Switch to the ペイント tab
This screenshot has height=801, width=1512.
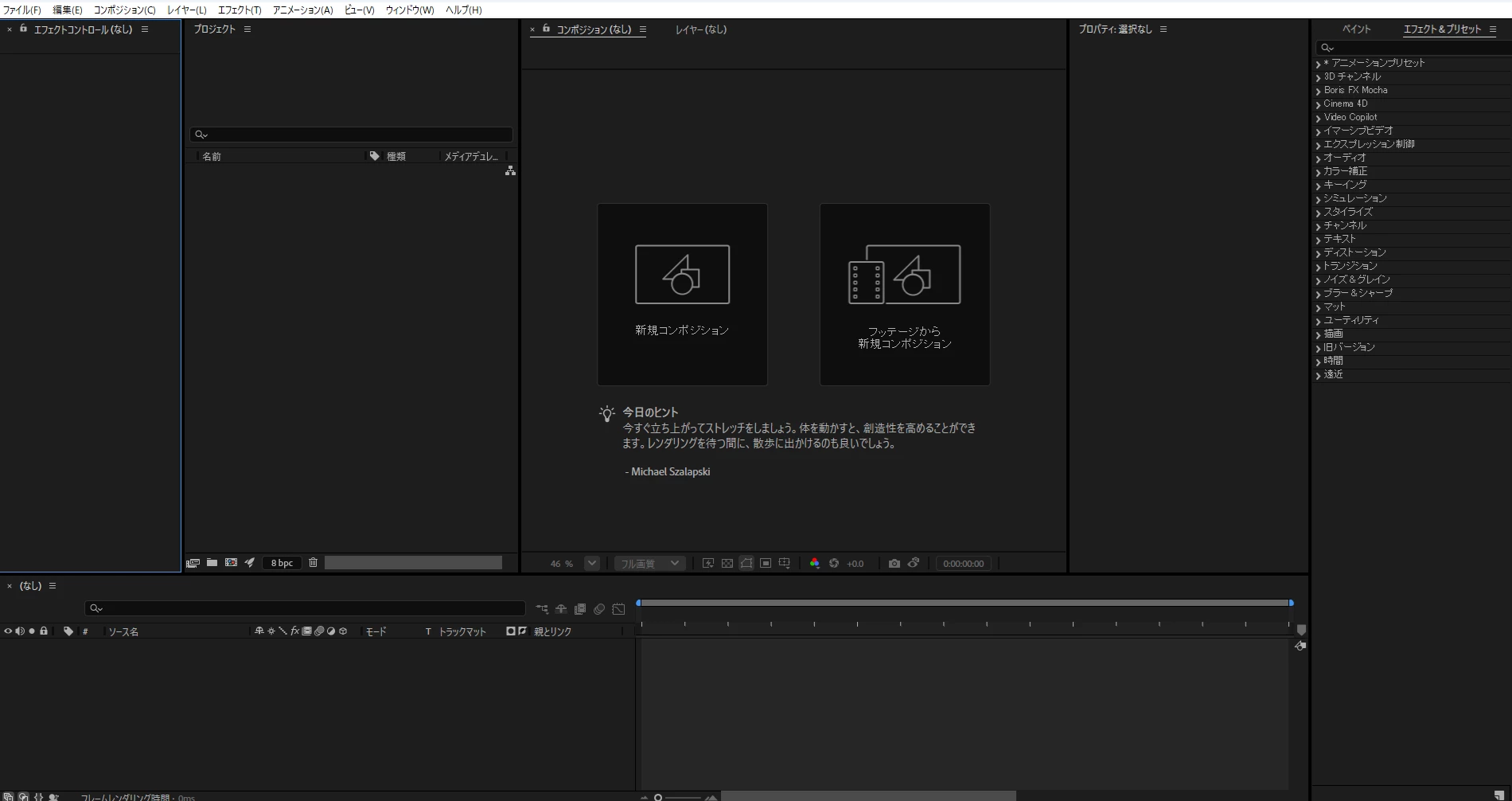coord(1357,29)
